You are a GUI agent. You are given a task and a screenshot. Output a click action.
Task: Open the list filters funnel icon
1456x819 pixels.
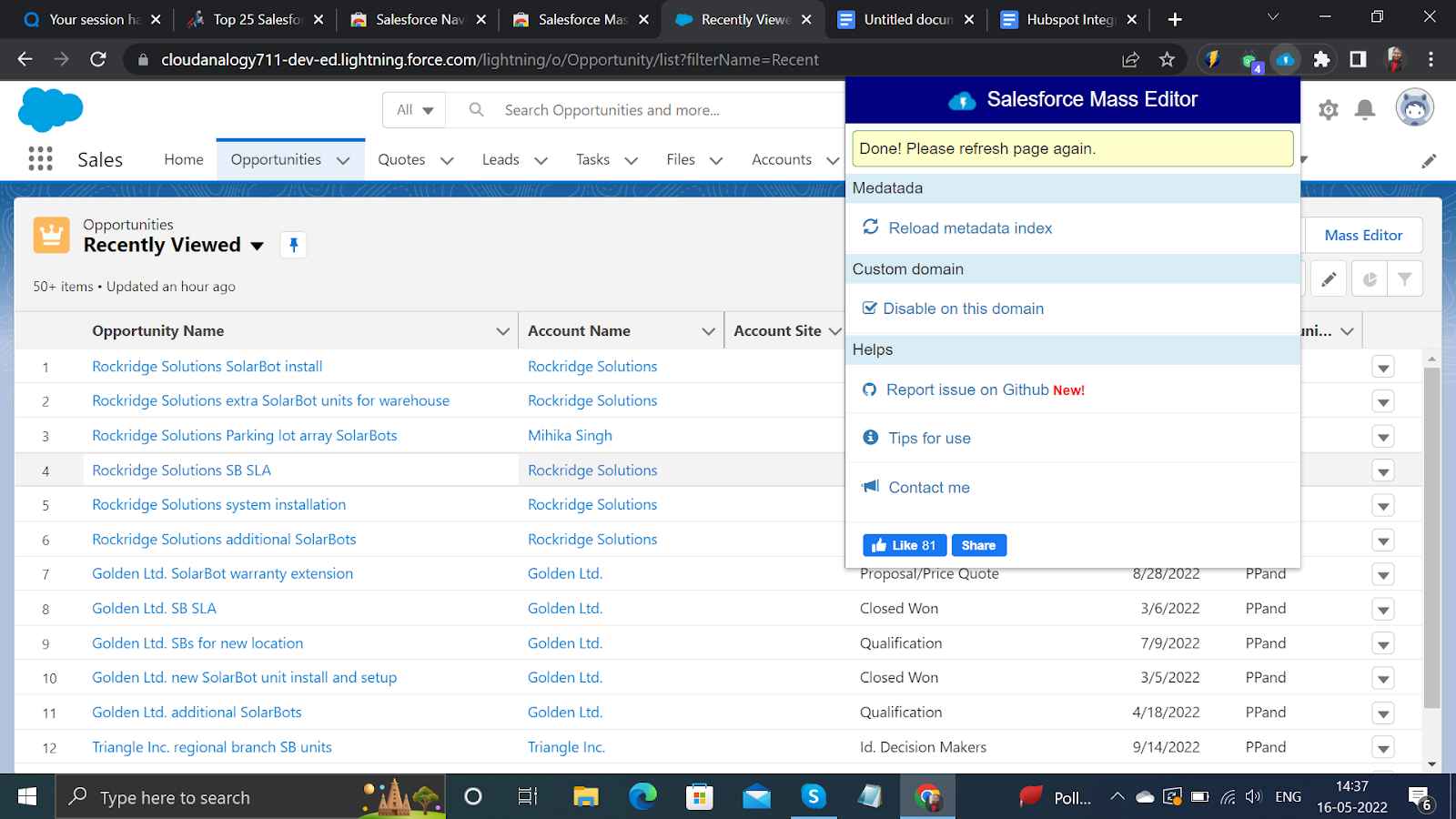click(1405, 278)
